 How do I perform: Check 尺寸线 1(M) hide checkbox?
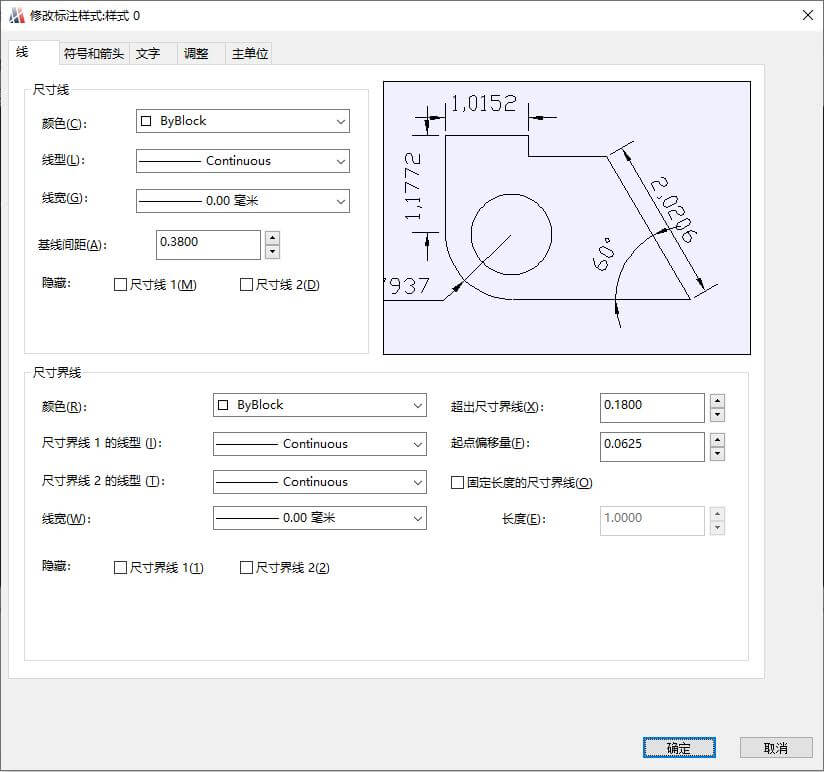click(x=120, y=285)
